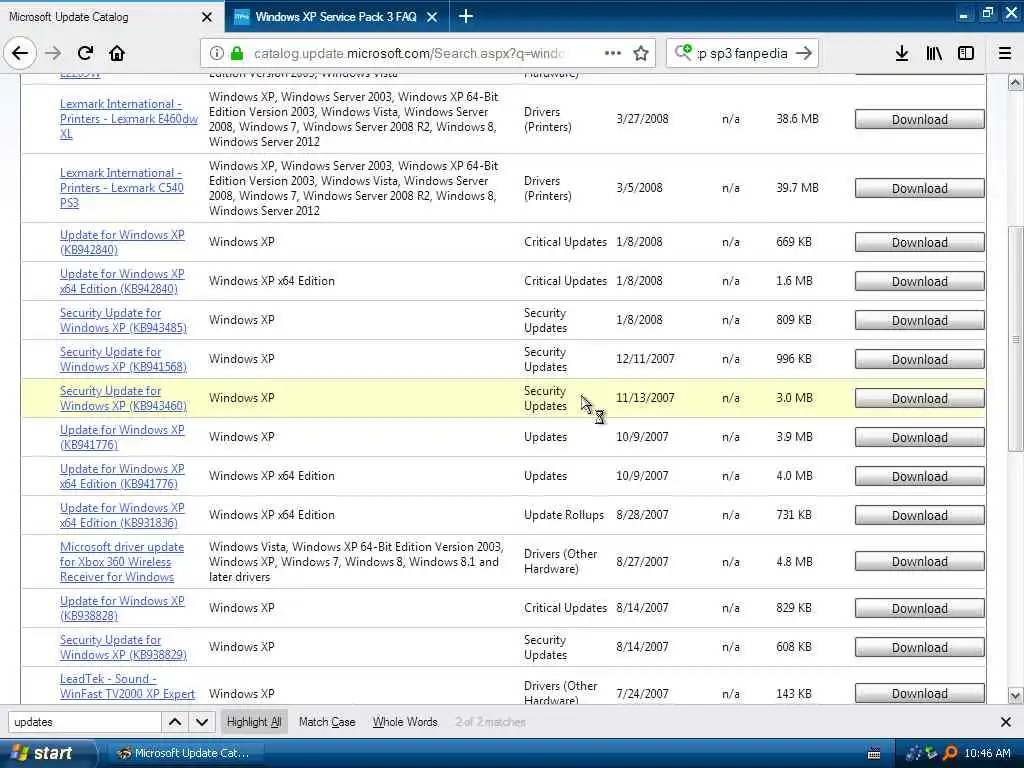1024x768 pixels.
Task: Open the Windows Start menu
Action: coord(44,753)
